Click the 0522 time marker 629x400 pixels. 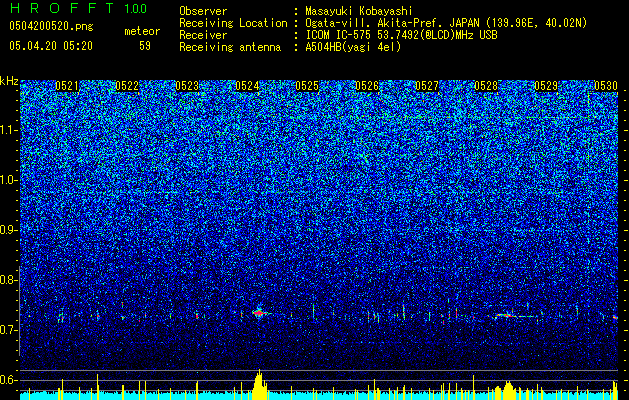[127, 86]
